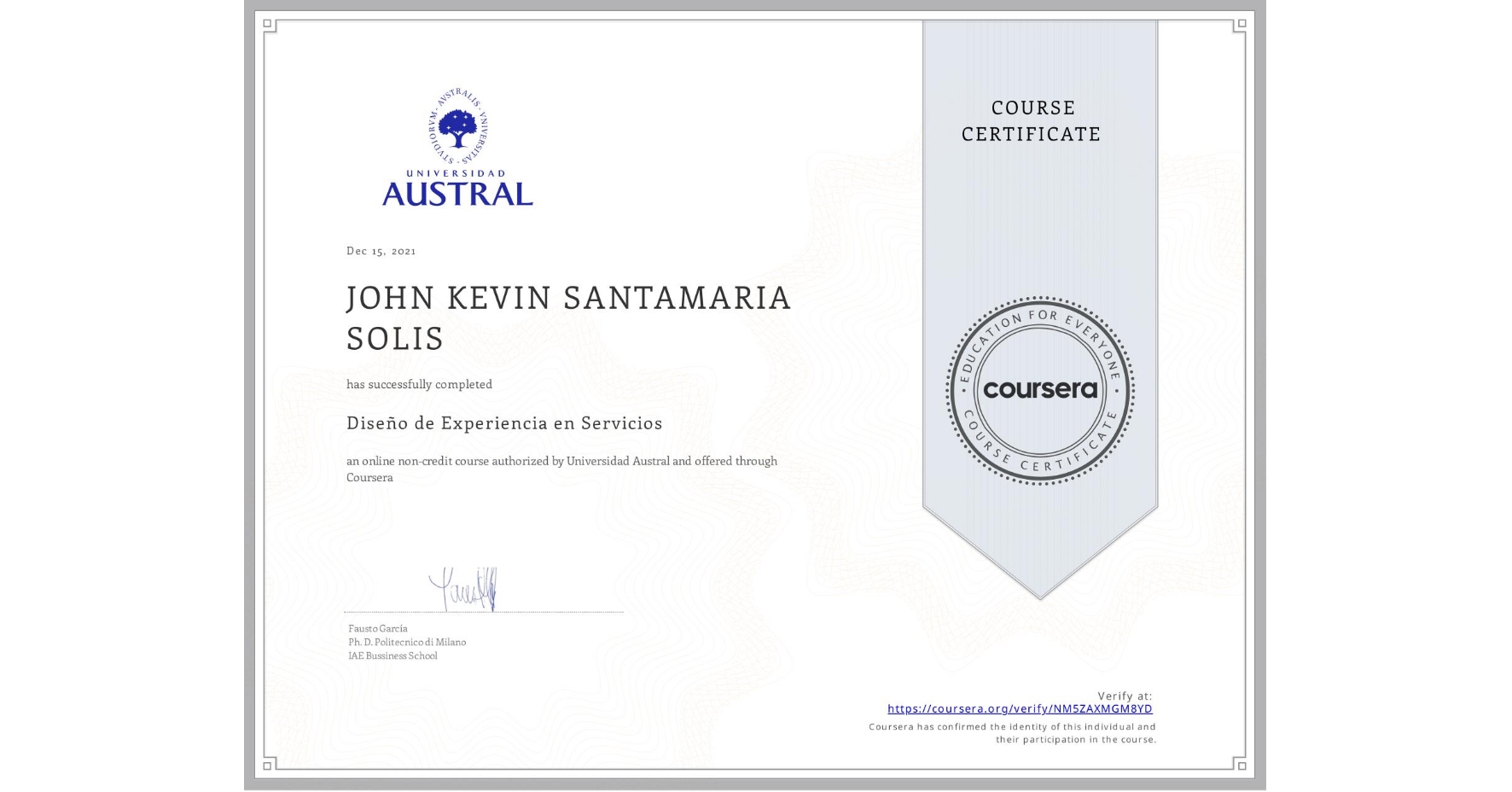Open the certificate verification link
Viewport: 1512px width, 792px height.
tap(1021, 708)
